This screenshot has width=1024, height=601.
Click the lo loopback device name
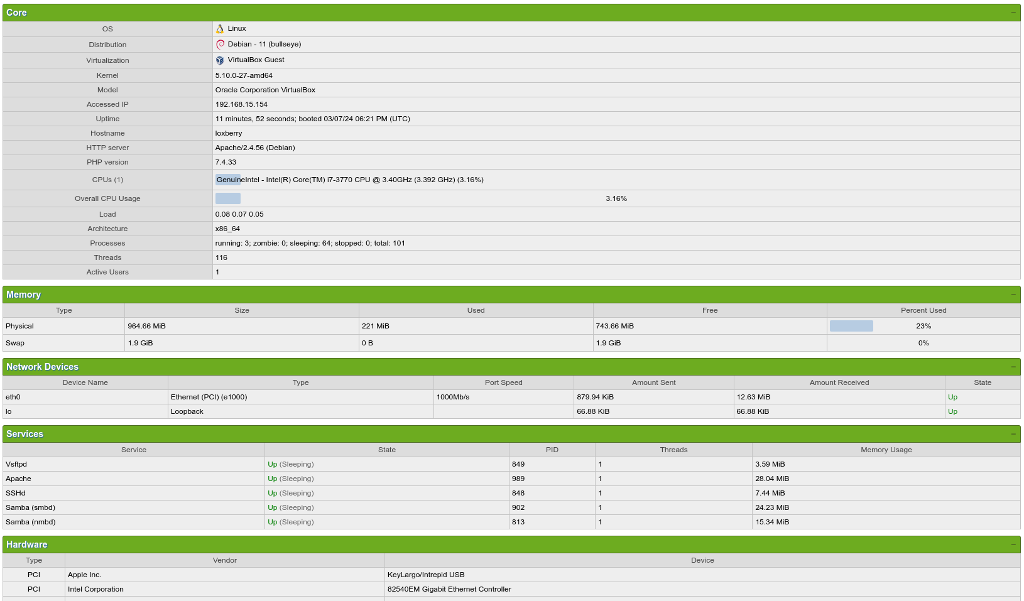[8, 412]
